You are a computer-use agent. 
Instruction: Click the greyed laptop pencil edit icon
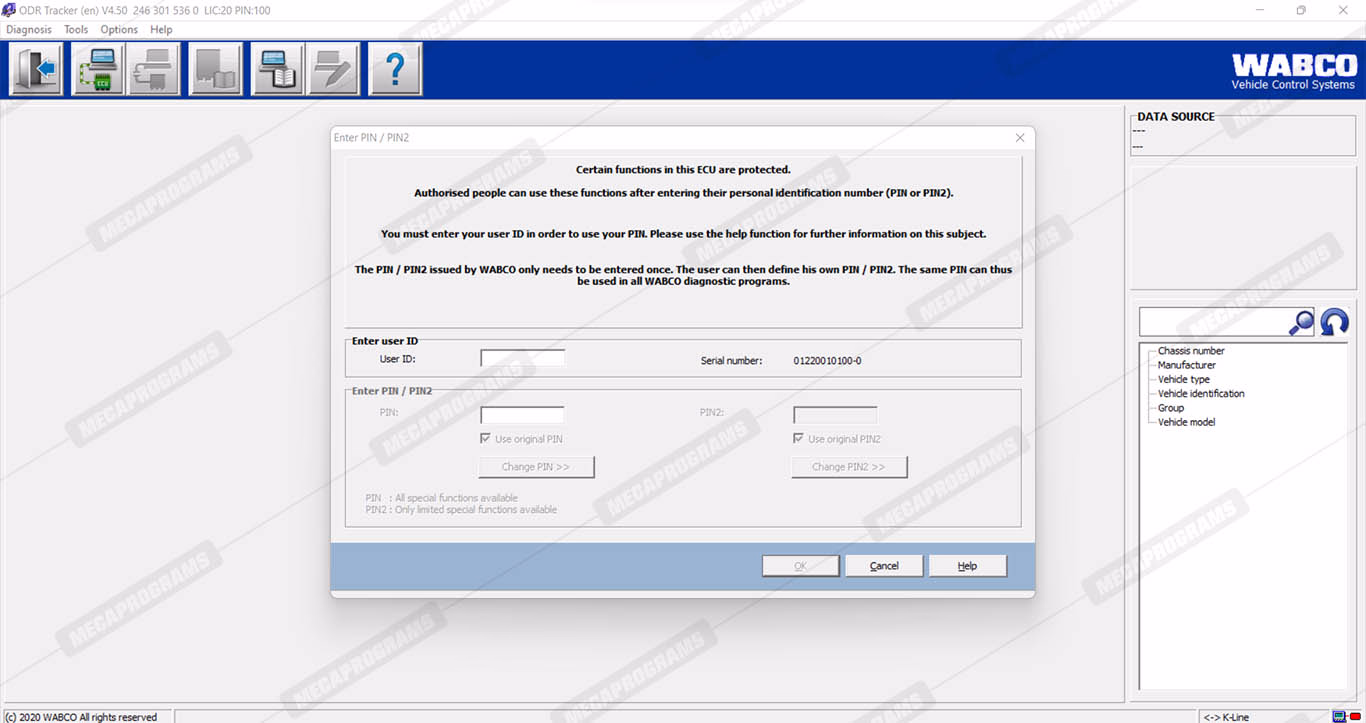point(333,69)
